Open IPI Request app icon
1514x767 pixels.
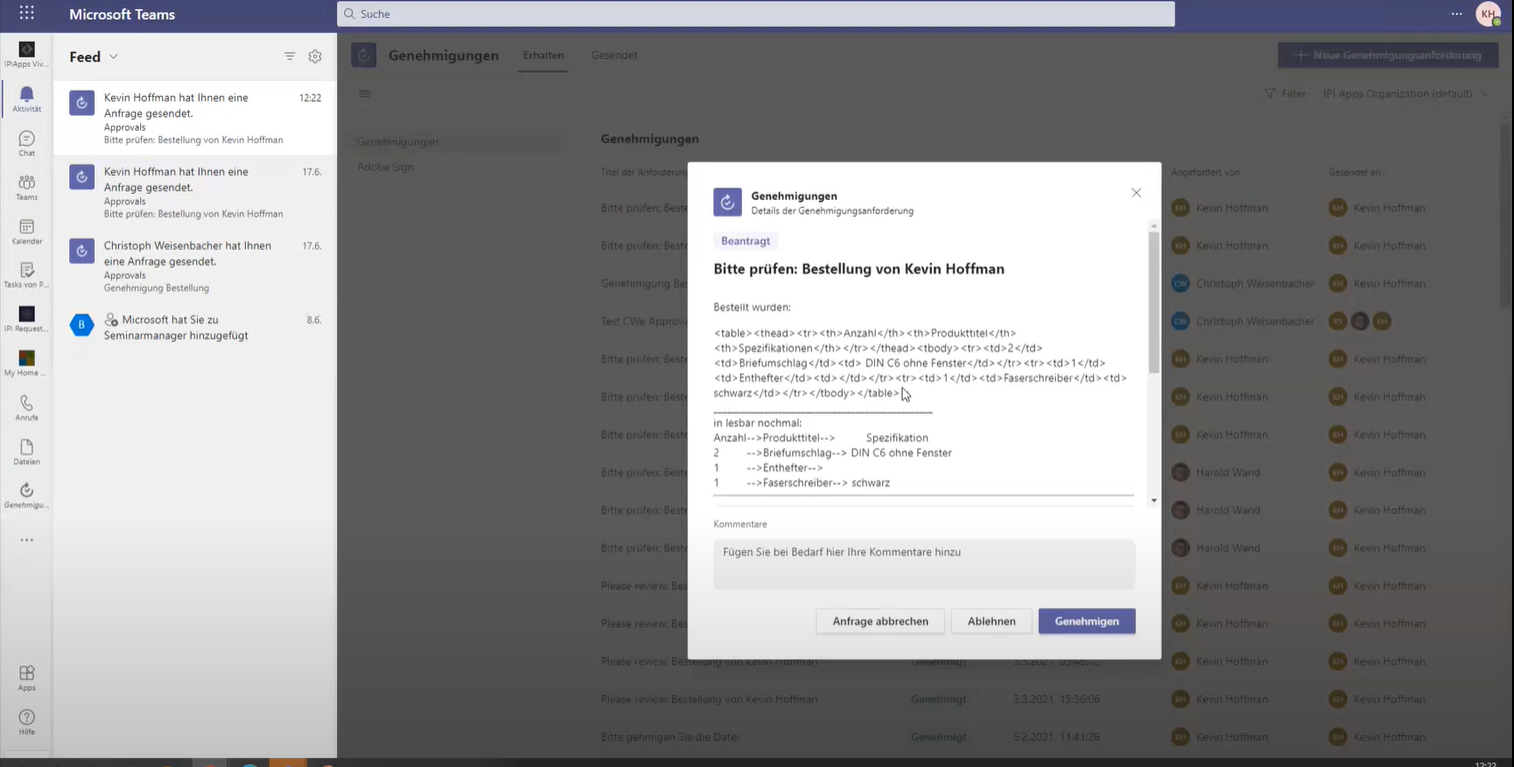[x=27, y=319]
